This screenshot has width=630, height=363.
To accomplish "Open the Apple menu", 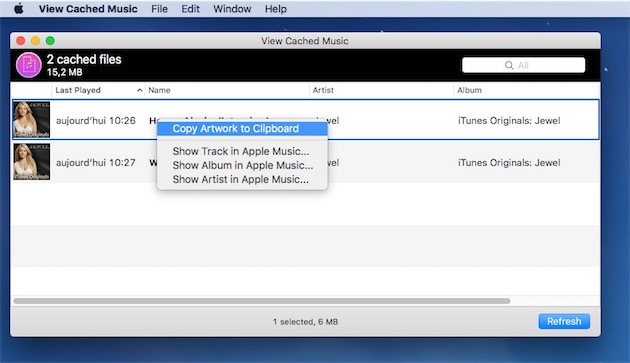I will pos(18,8).
